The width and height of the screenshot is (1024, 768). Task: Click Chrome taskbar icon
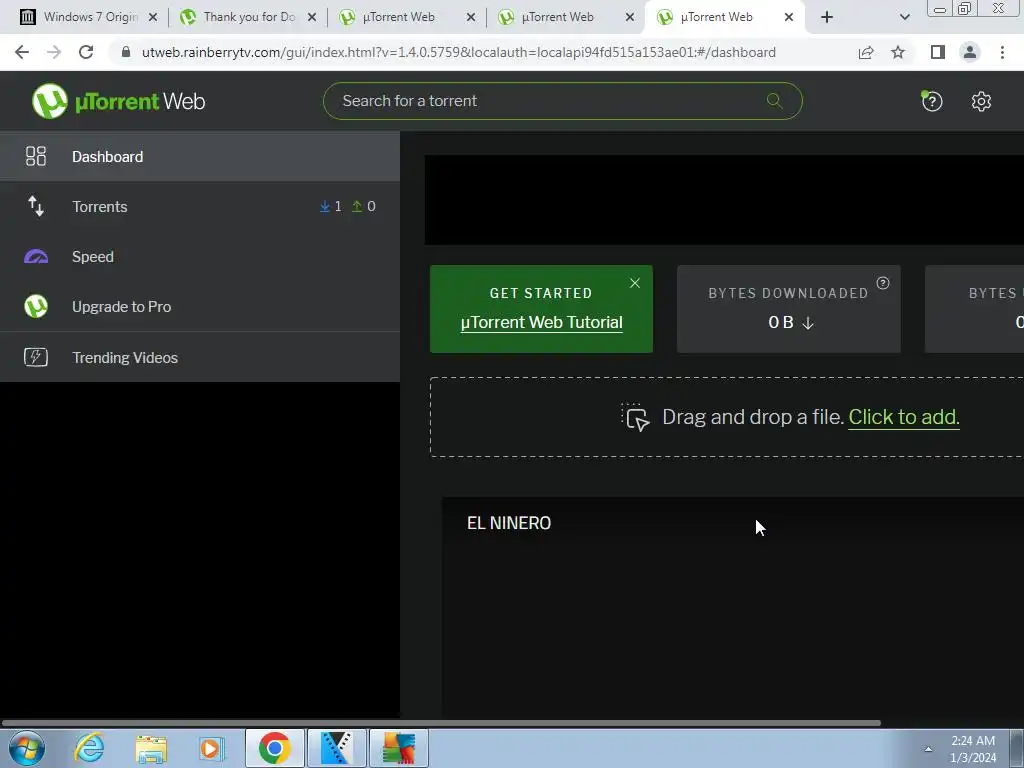[x=274, y=748]
